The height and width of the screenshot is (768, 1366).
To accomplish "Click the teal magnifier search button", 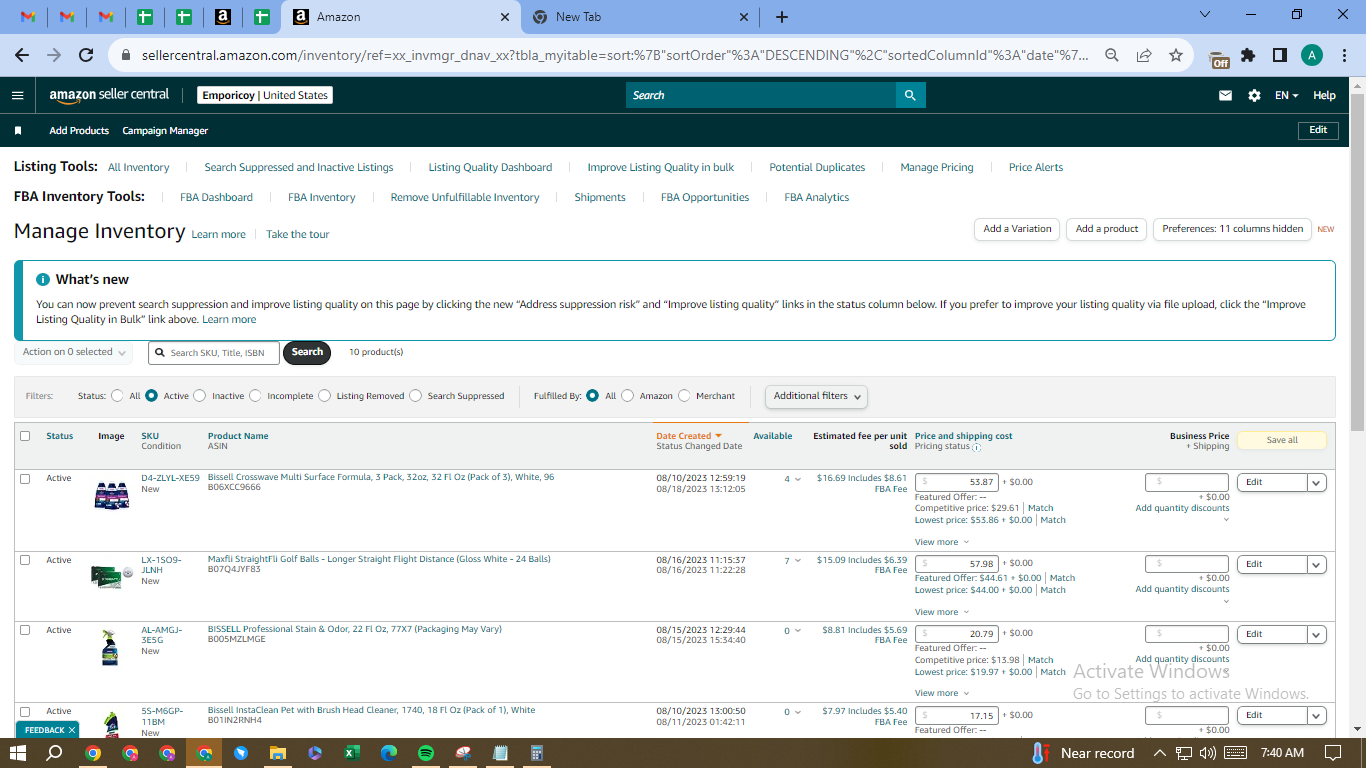I will (910, 95).
